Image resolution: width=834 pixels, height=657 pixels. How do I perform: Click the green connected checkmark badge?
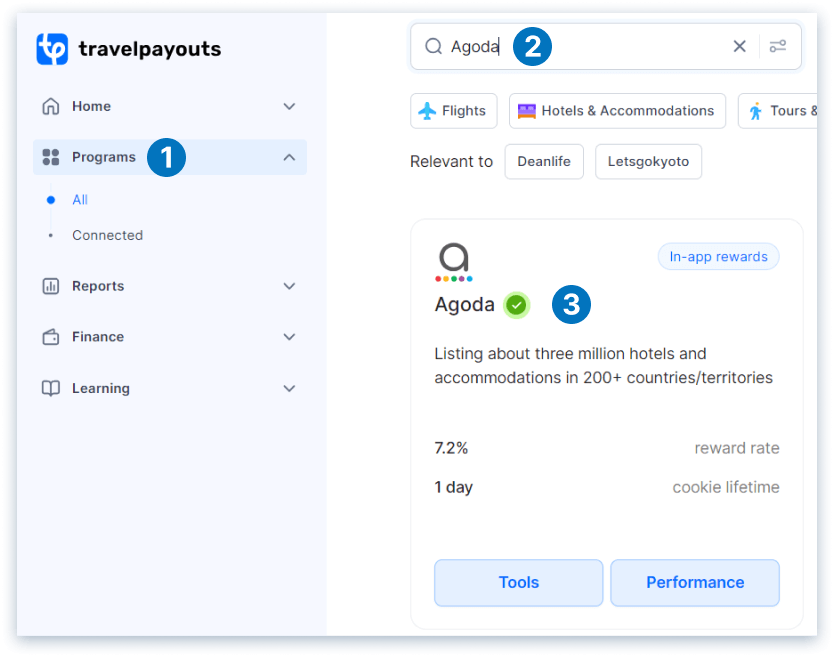(516, 305)
